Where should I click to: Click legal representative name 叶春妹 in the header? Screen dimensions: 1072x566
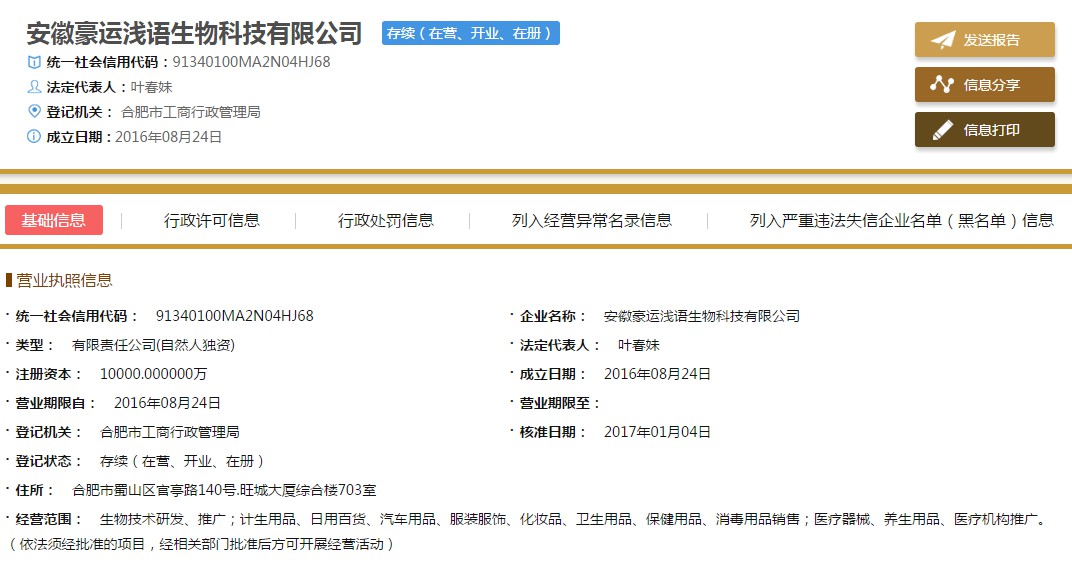(152, 87)
